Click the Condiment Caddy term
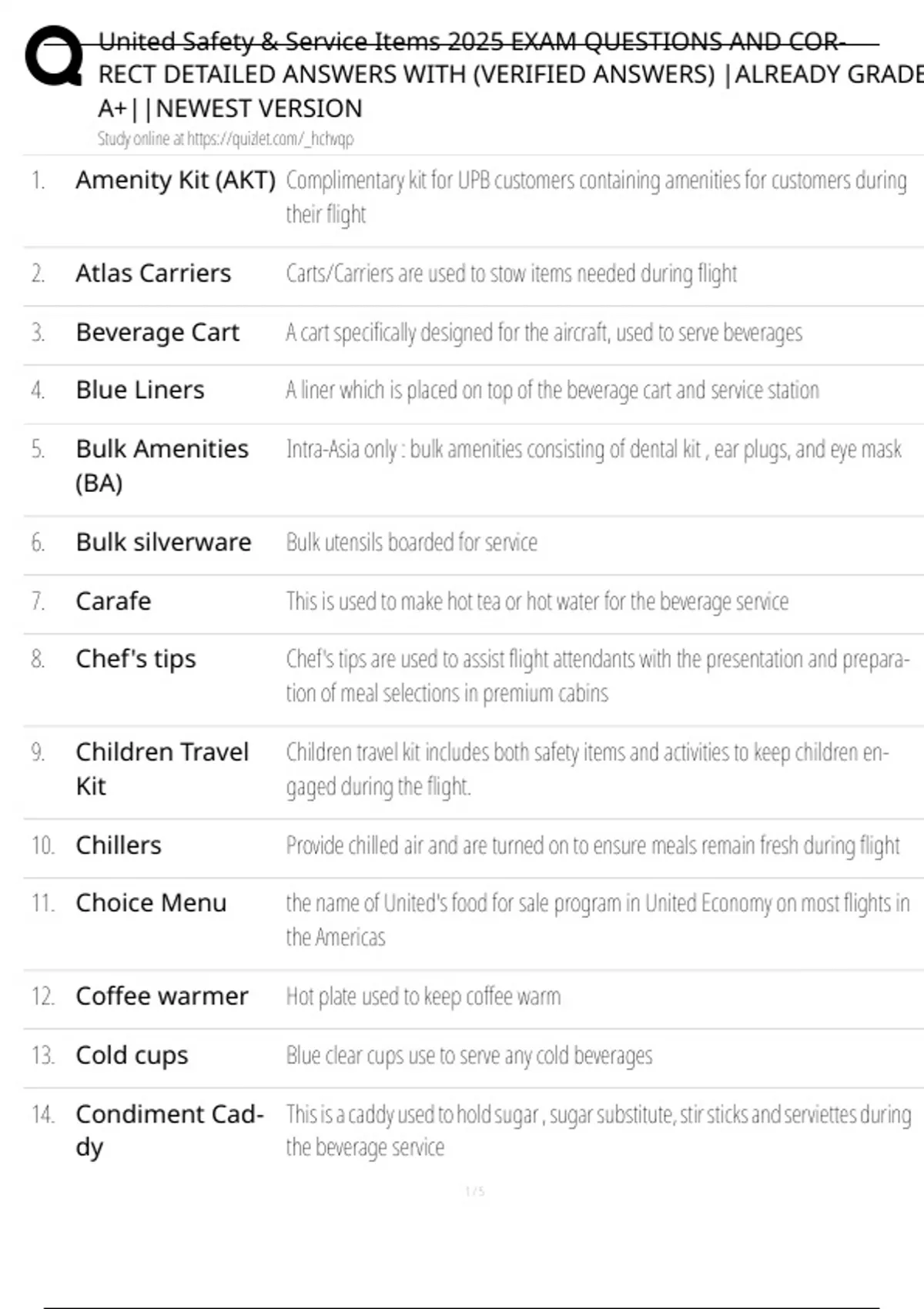Viewport: 924px width, 1309px height. pos(169,1130)
